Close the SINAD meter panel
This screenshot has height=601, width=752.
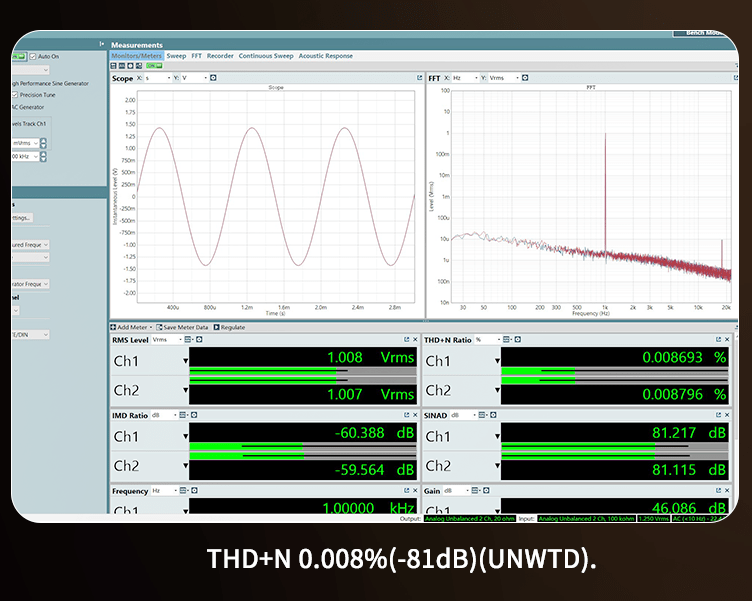tap(729, 414)
